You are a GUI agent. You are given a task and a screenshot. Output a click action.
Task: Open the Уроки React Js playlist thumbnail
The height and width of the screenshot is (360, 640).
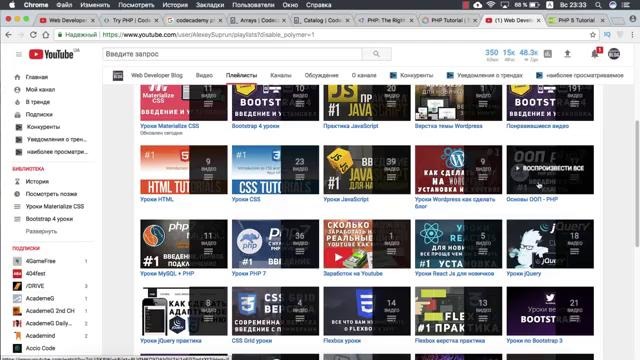(458, 244)
